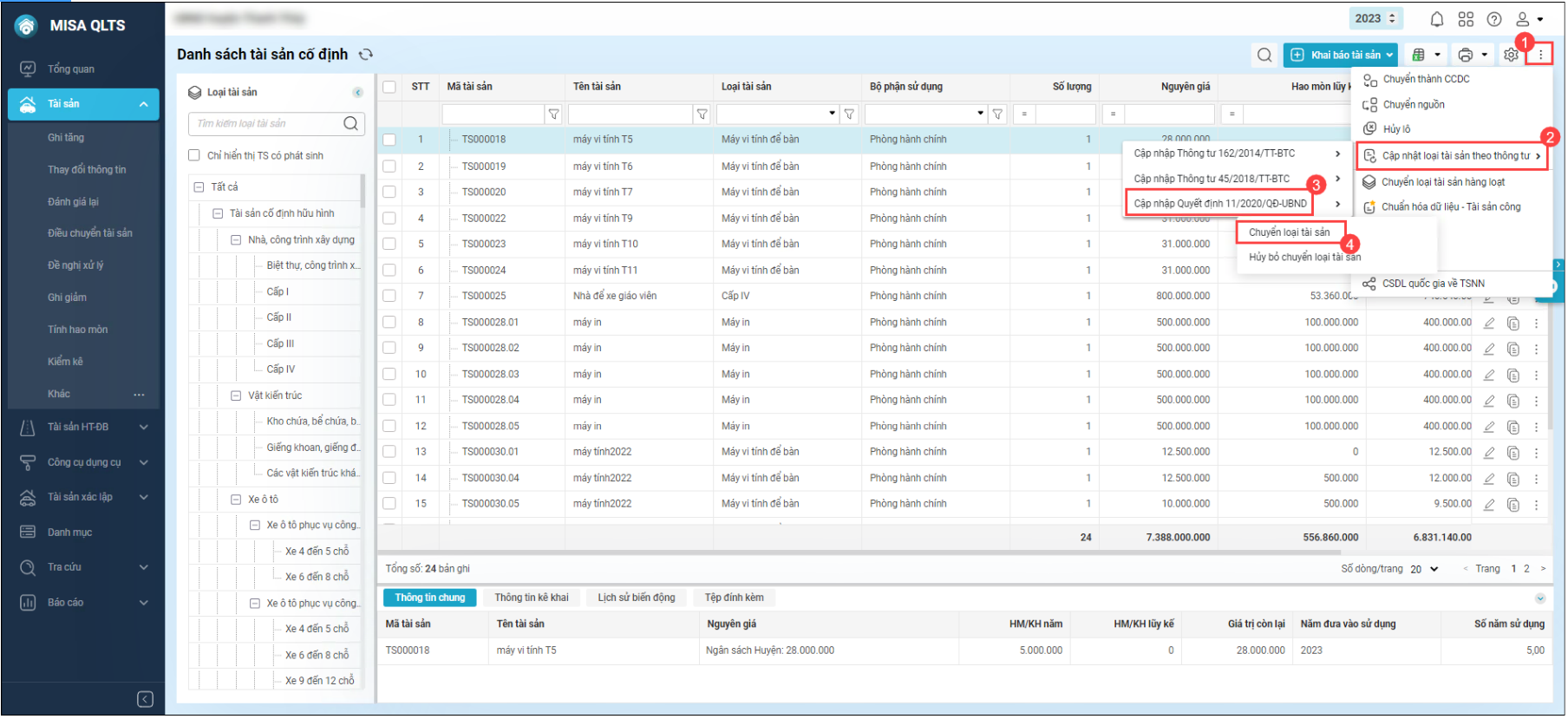Screen dimensions: 1568x719
Task: Click the search icon in asset type search box
Action: 350,123
